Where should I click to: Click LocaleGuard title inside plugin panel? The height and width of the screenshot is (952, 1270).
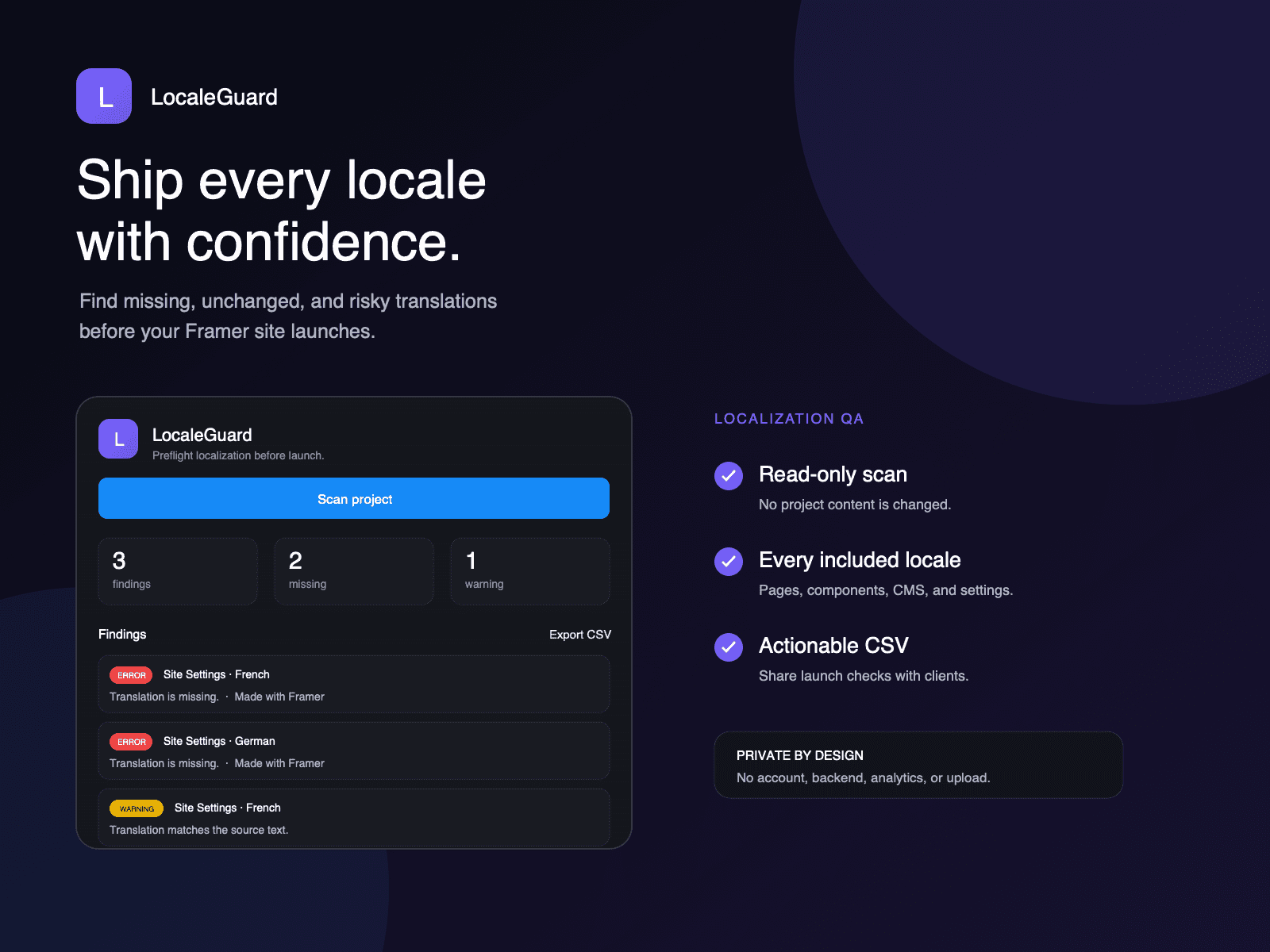pos(202,435)
